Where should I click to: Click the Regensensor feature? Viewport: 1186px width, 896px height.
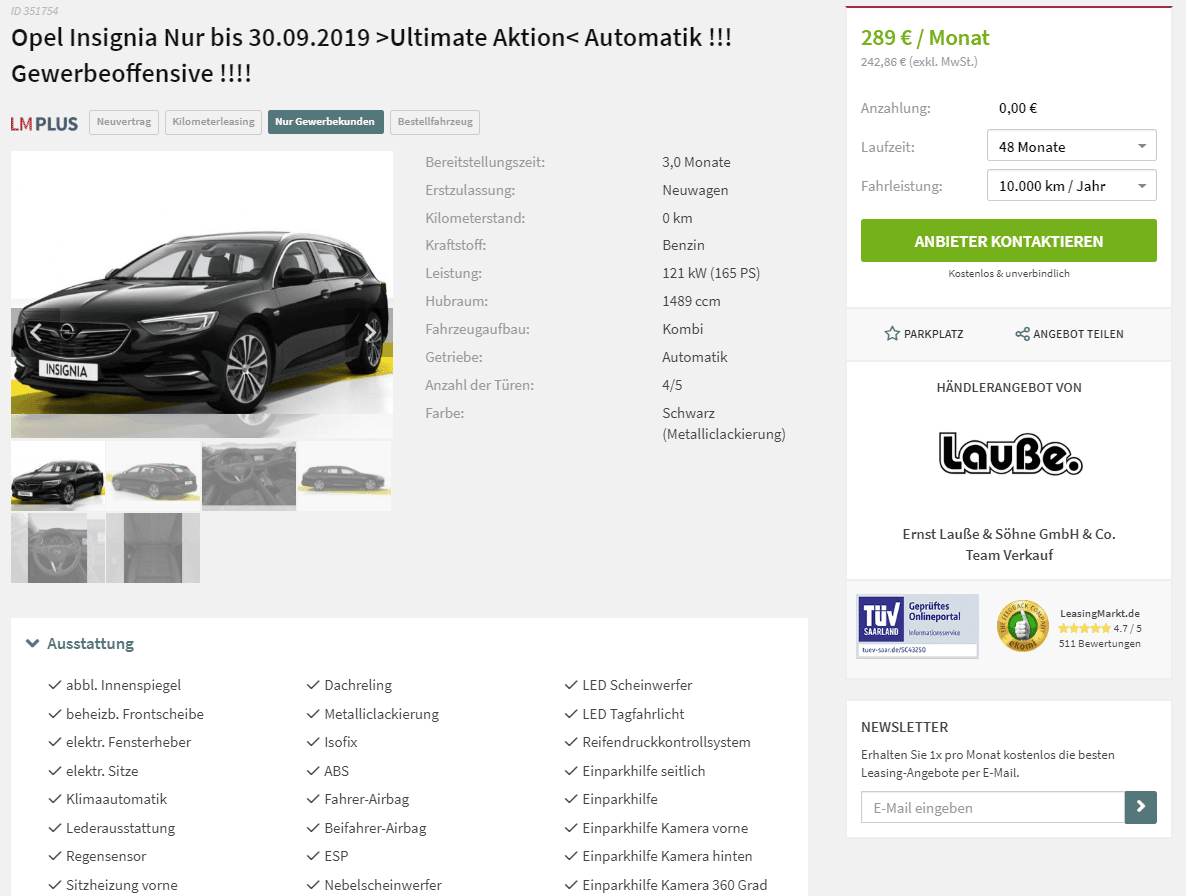click(x=106, y=856)
